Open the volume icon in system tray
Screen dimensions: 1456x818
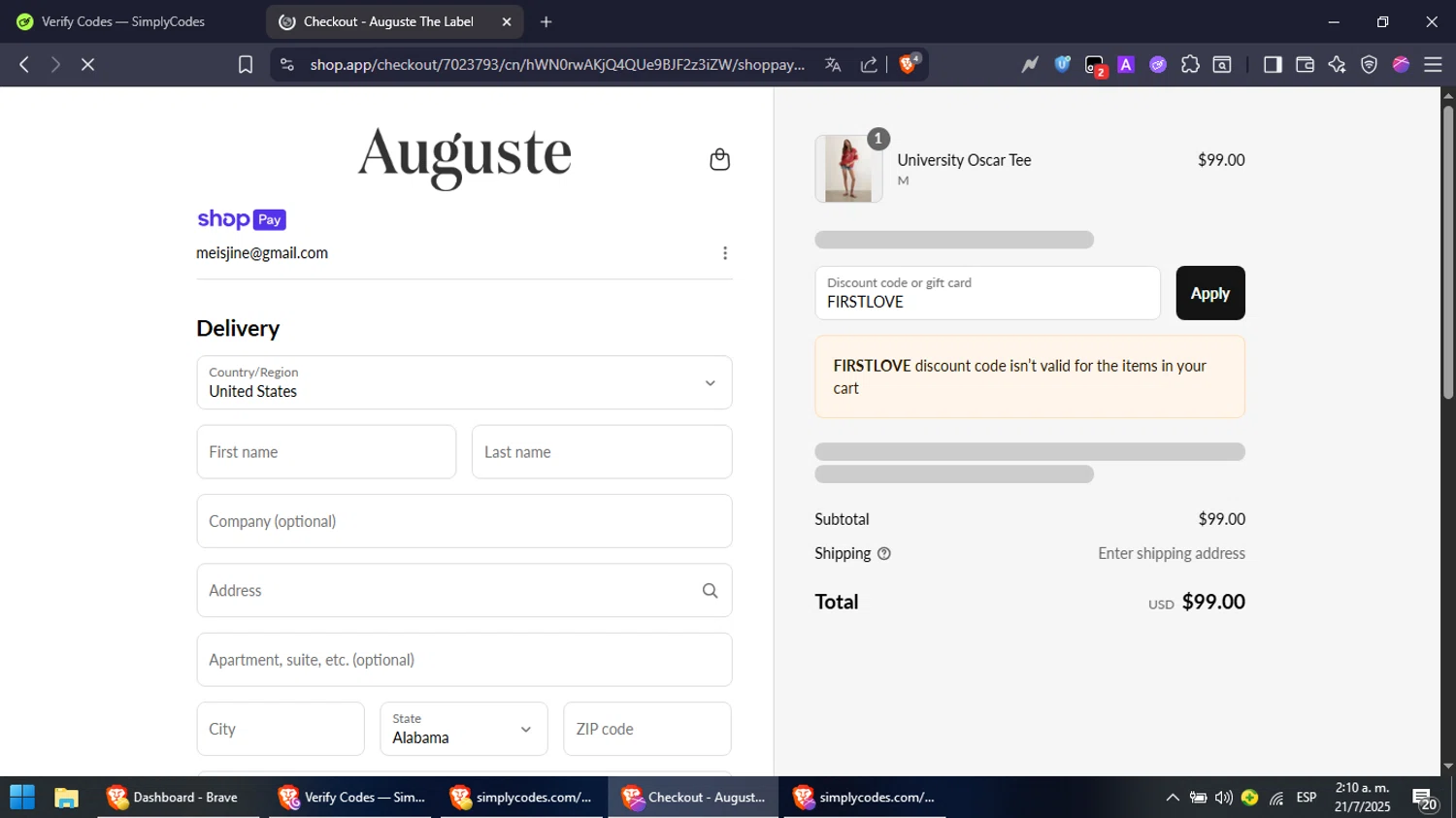(1224, 798)
